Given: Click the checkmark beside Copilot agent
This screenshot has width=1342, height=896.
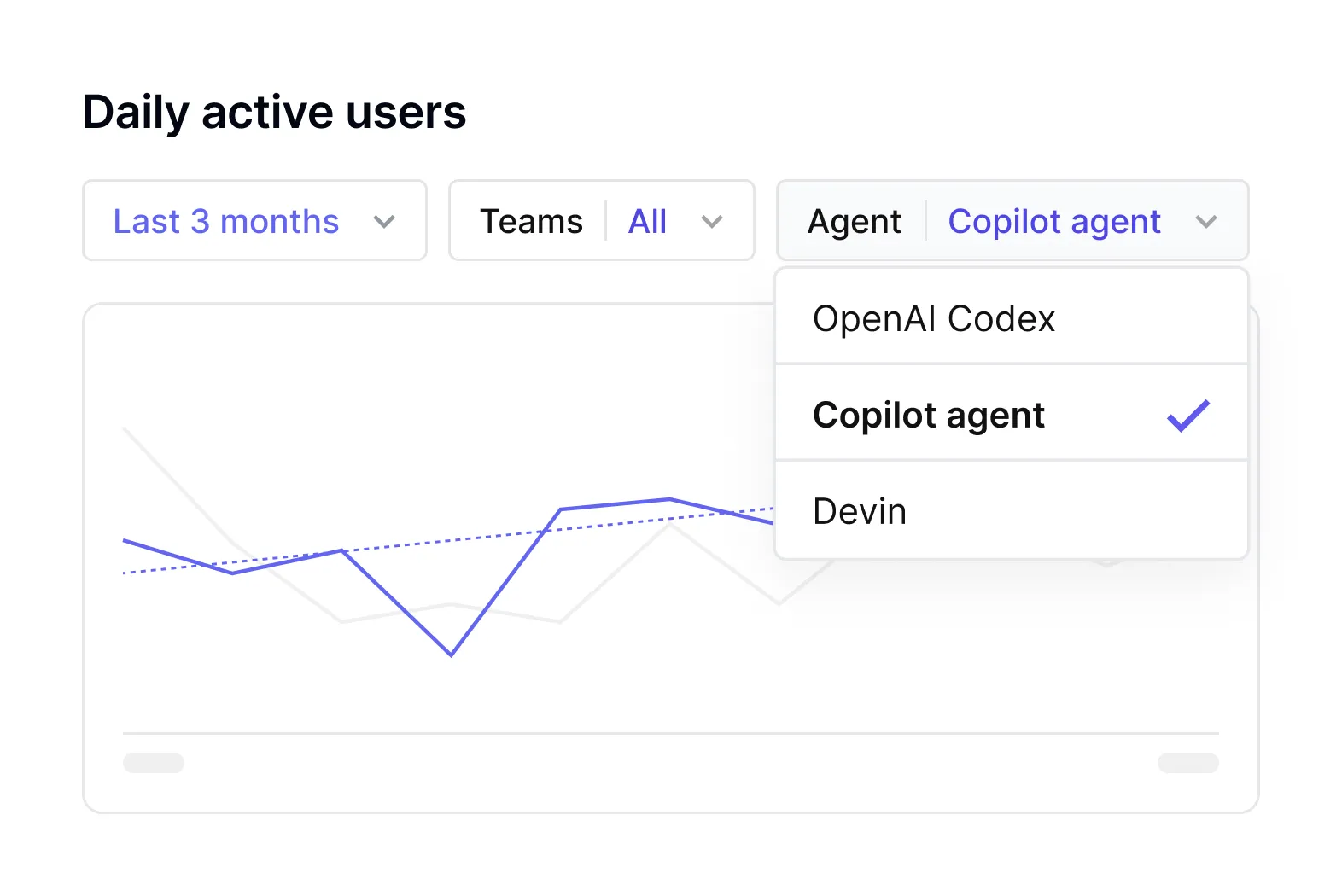Looking at the screenshot, I should [1188, 416].
